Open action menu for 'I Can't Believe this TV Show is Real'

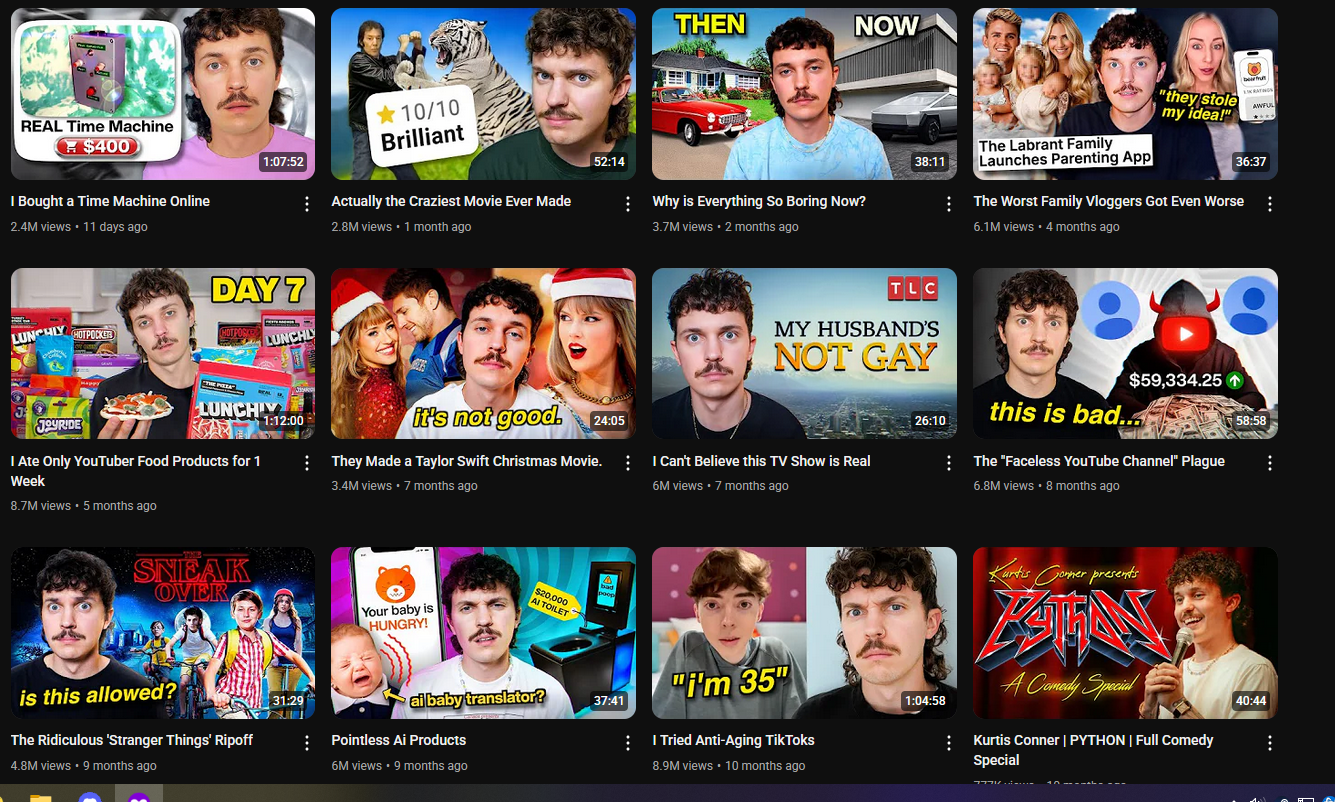click(x=949, y=463)
